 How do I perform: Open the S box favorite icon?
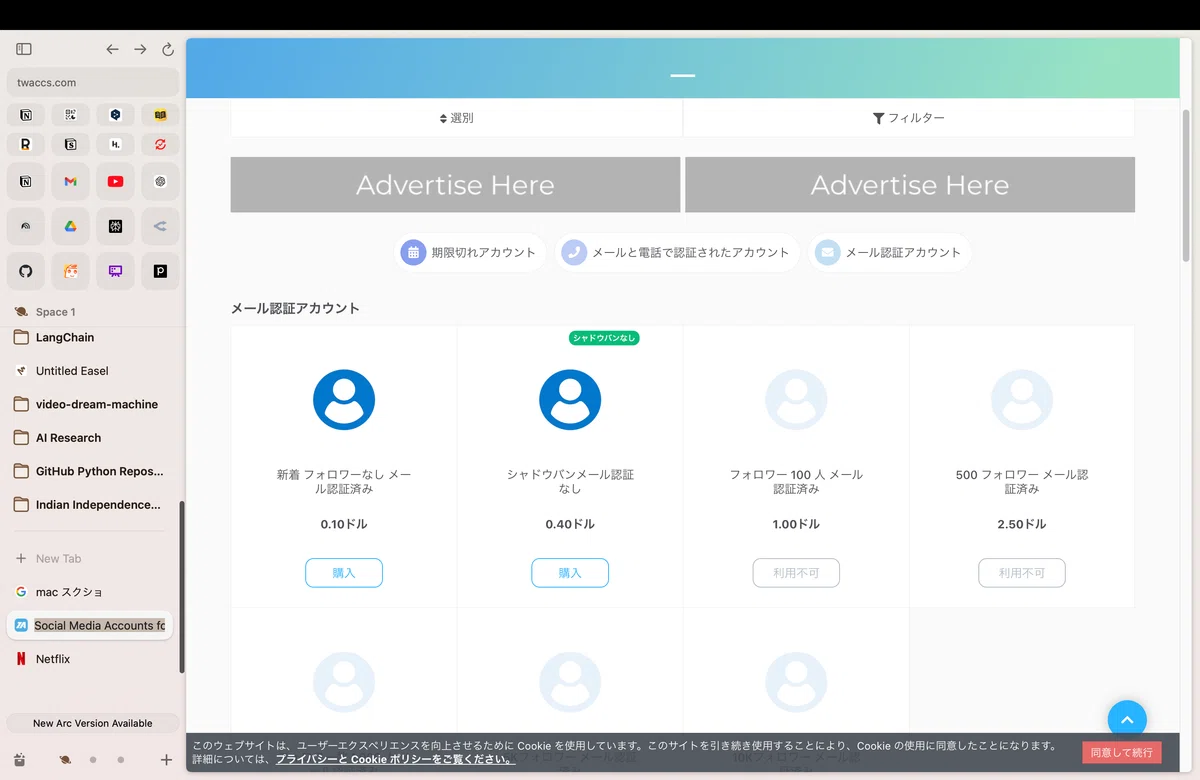[70, 144]
